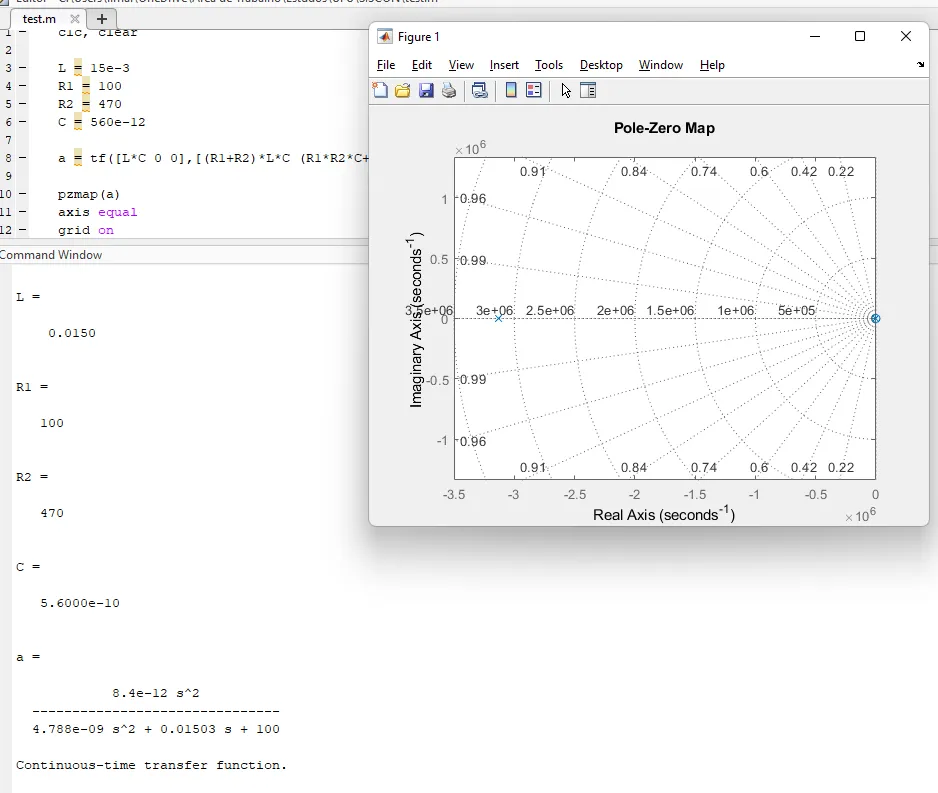Switch to the test.m editor tab
This screenshot has height=793, width=938.
click(x=39, y=19)
